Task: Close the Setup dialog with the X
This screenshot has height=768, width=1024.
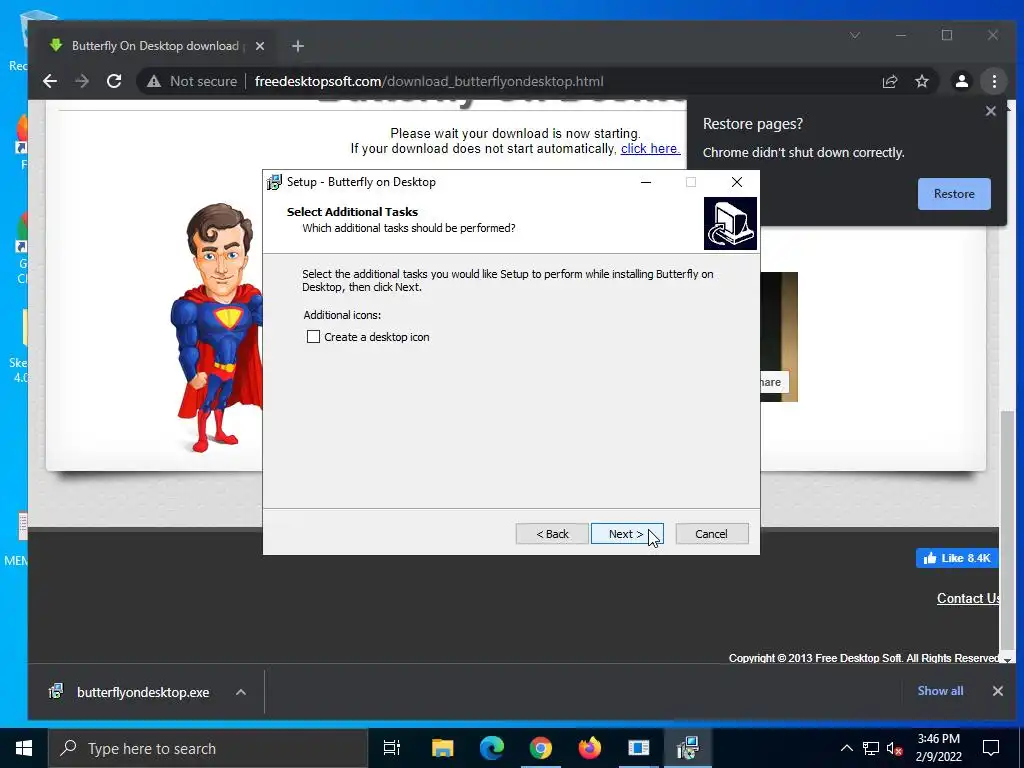Action: pos(737,182)
